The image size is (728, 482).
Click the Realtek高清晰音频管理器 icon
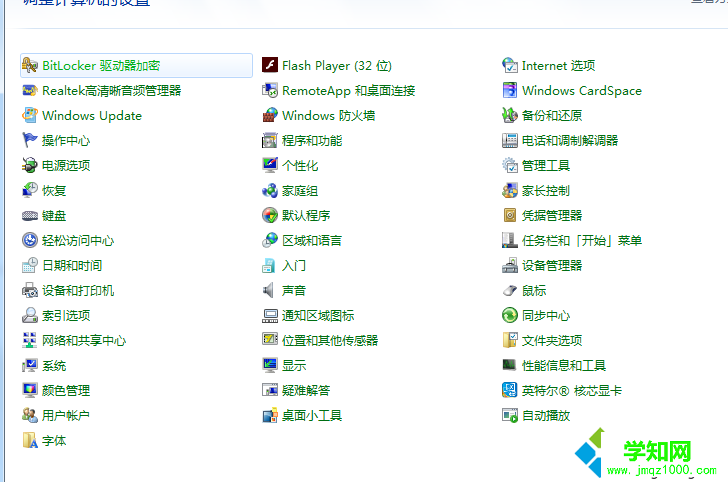tap(30, 91)
